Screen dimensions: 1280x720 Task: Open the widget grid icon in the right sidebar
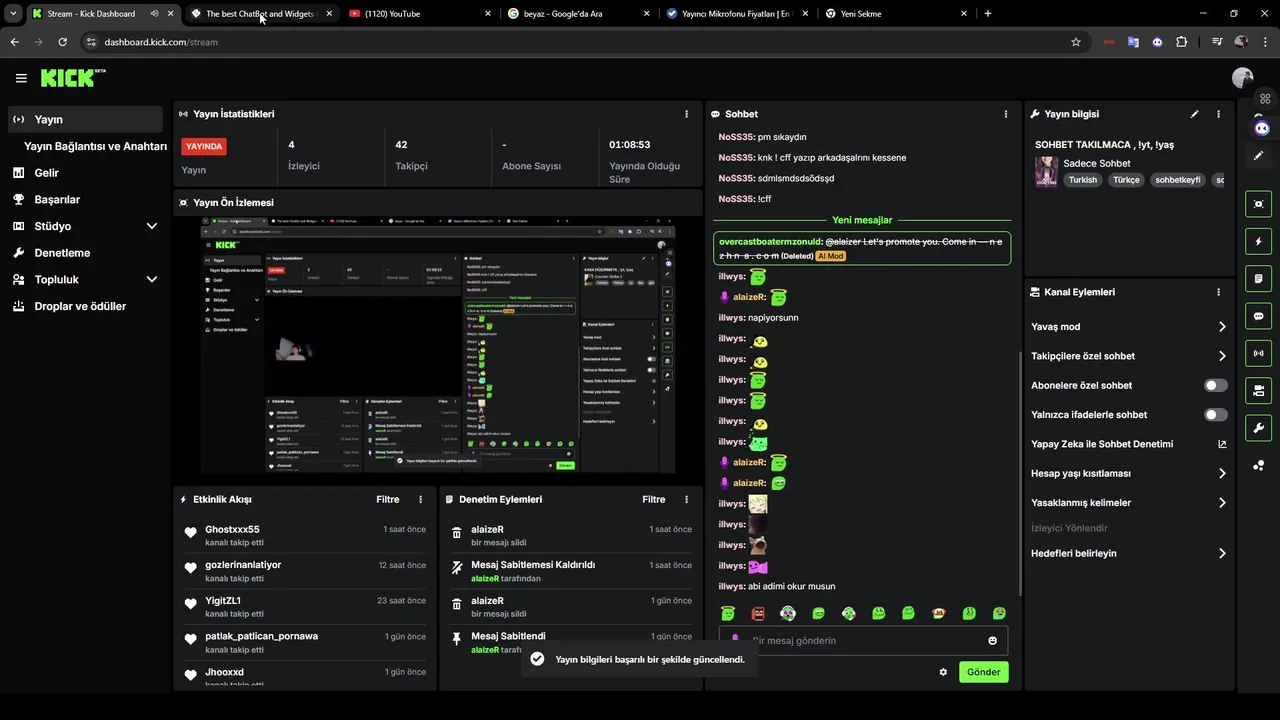[x=1265, y=99]
